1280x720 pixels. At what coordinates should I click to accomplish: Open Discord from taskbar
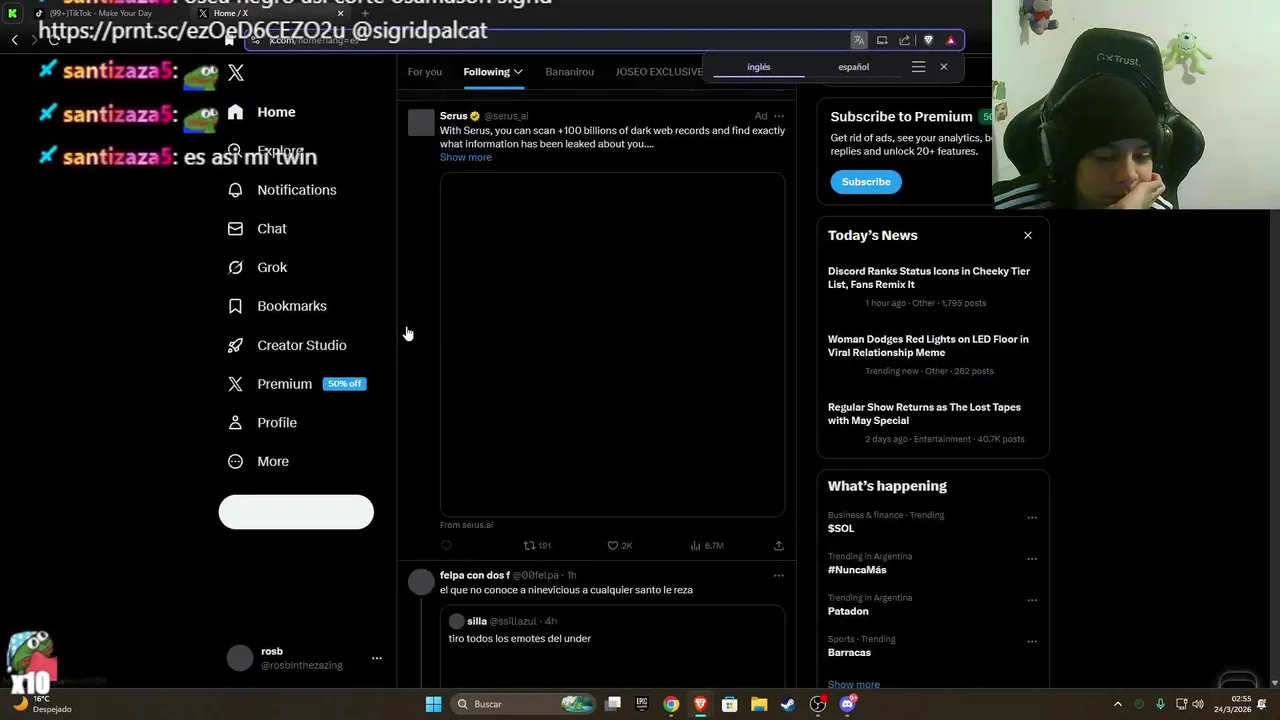pos(848,704)
